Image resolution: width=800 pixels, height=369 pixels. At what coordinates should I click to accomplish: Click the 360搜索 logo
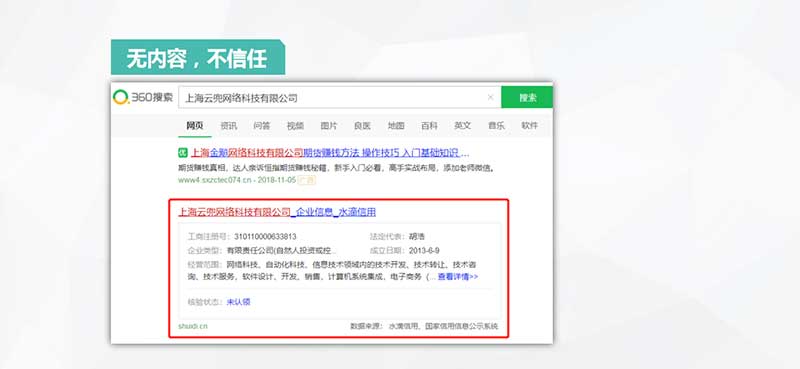tap(143, 97)
